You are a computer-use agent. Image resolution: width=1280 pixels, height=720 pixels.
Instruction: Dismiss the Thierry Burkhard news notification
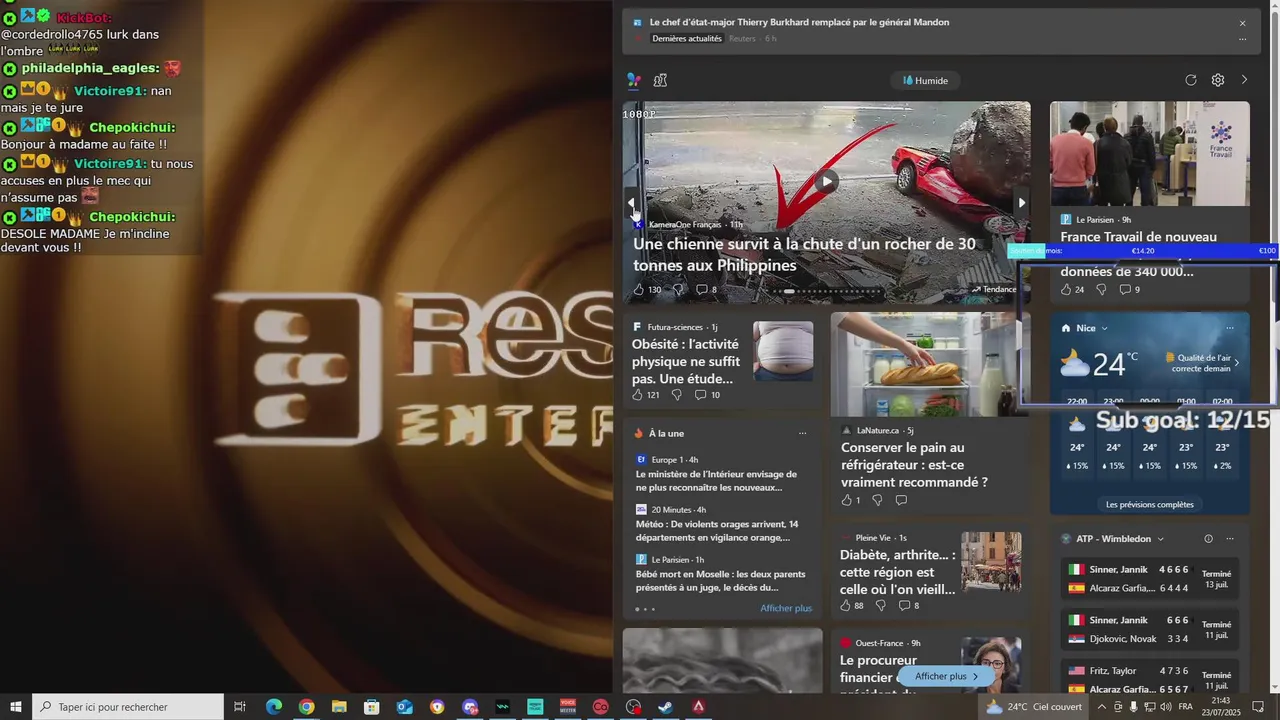pos(1242,23)
